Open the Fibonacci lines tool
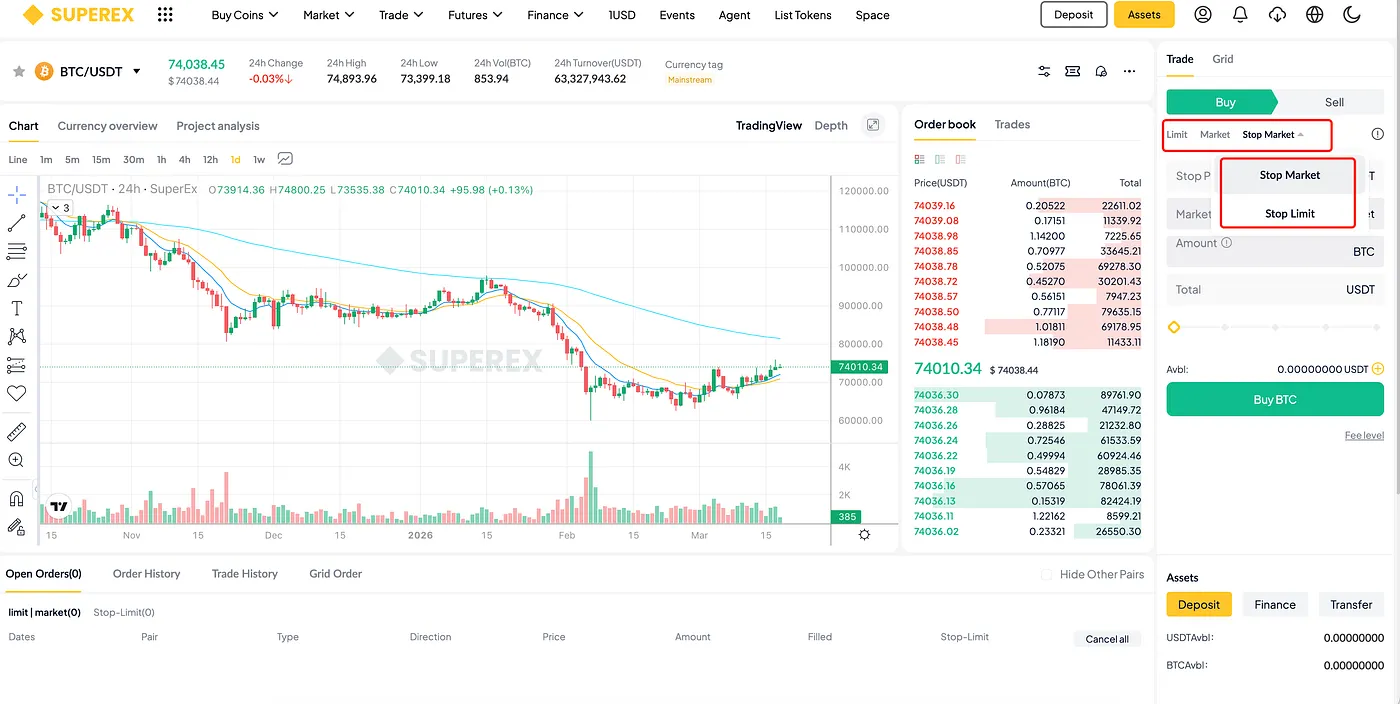This screenshot has height=704, width=1400. [16, 251]
